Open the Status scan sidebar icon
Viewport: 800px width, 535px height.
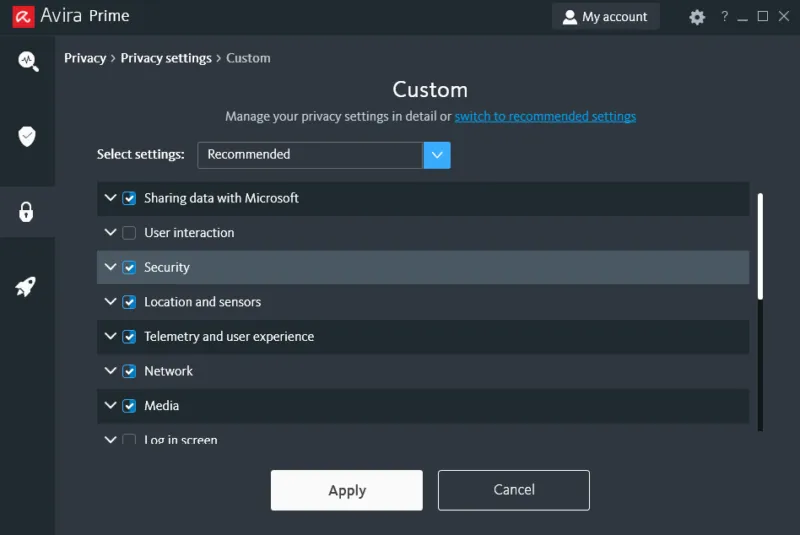pyautogui.click(x=27, y=62)
